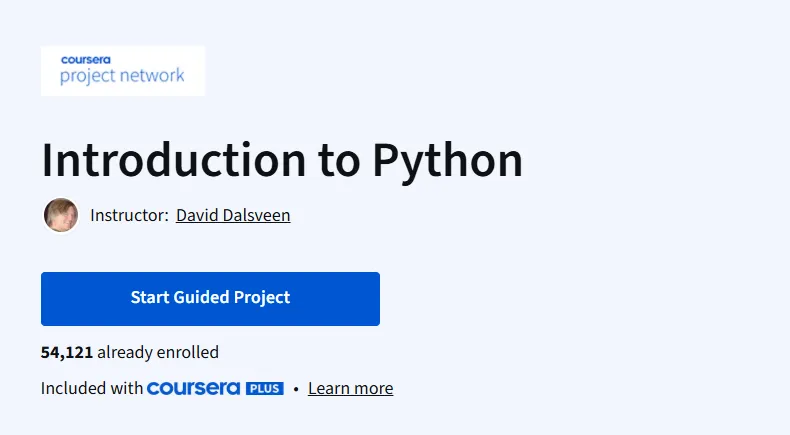Click the word 'to' in the course title
This screenshot has width=790, height=435.
tap(339, 162)
